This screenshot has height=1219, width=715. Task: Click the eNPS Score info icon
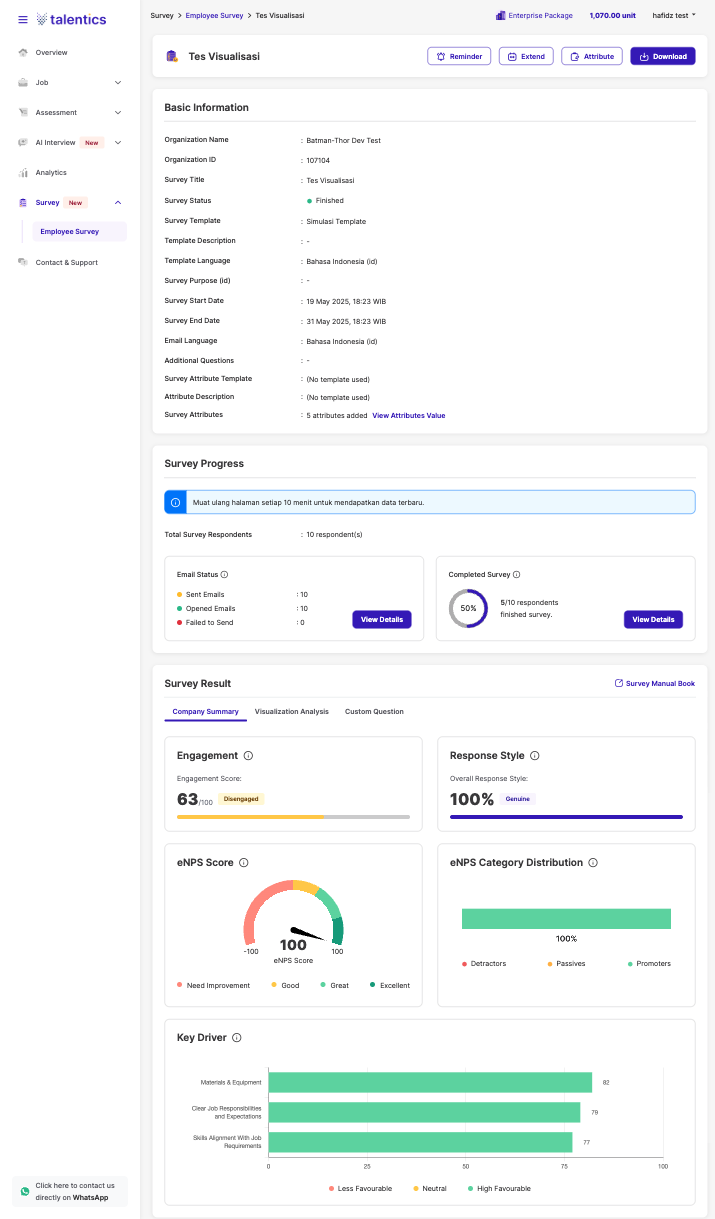point(243,862)
